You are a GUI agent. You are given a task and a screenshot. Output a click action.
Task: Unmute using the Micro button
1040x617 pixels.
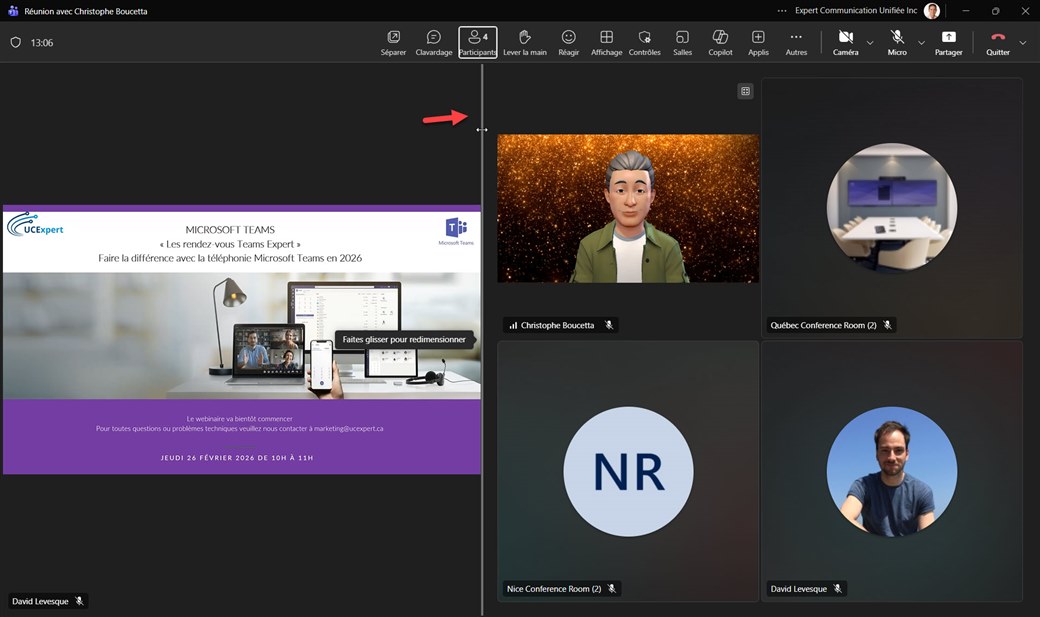point(897,42)
